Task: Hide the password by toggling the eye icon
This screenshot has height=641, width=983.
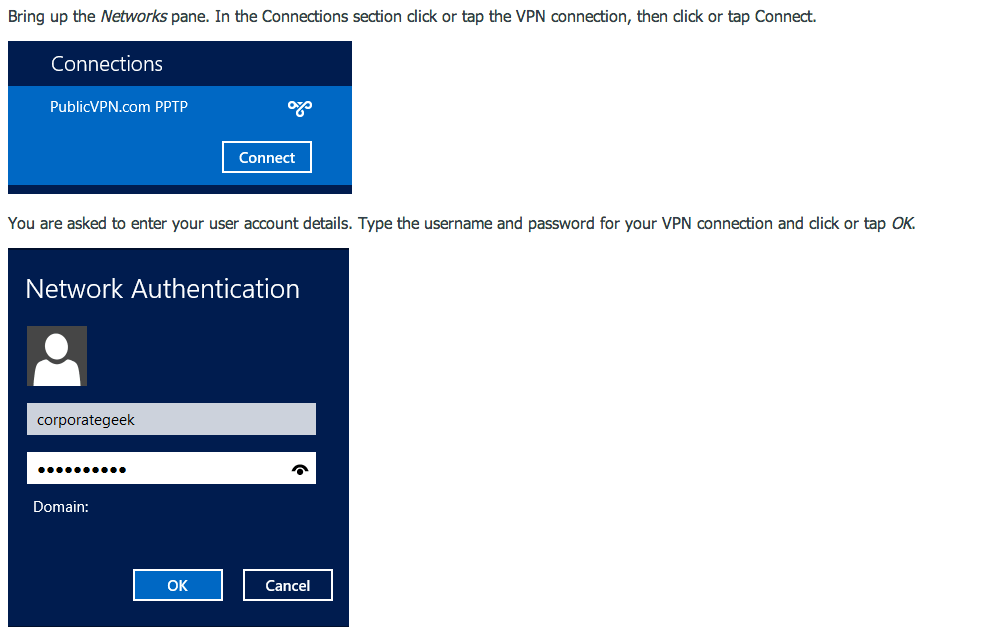Action: 299,468
